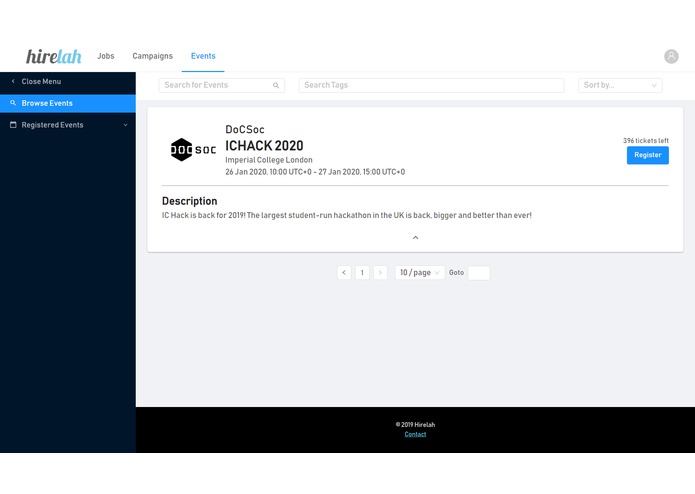Select the Events tab
Image resolution: width=695 pixels, height=494 pixels.
pyautogui.click(x=203, y=56)
